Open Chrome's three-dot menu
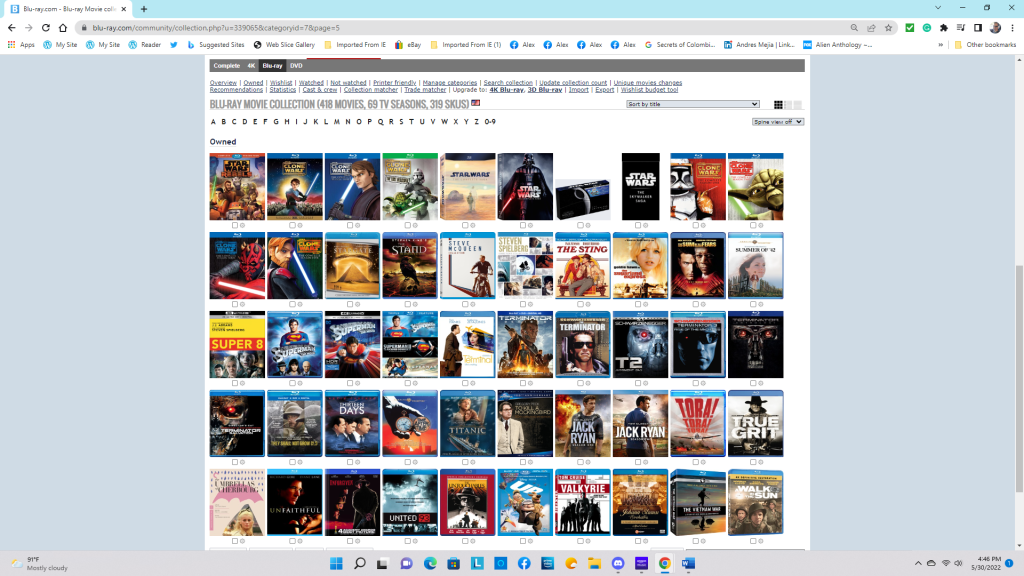This screenshot has width=1024, height=576. click(x=1012, y=28)
